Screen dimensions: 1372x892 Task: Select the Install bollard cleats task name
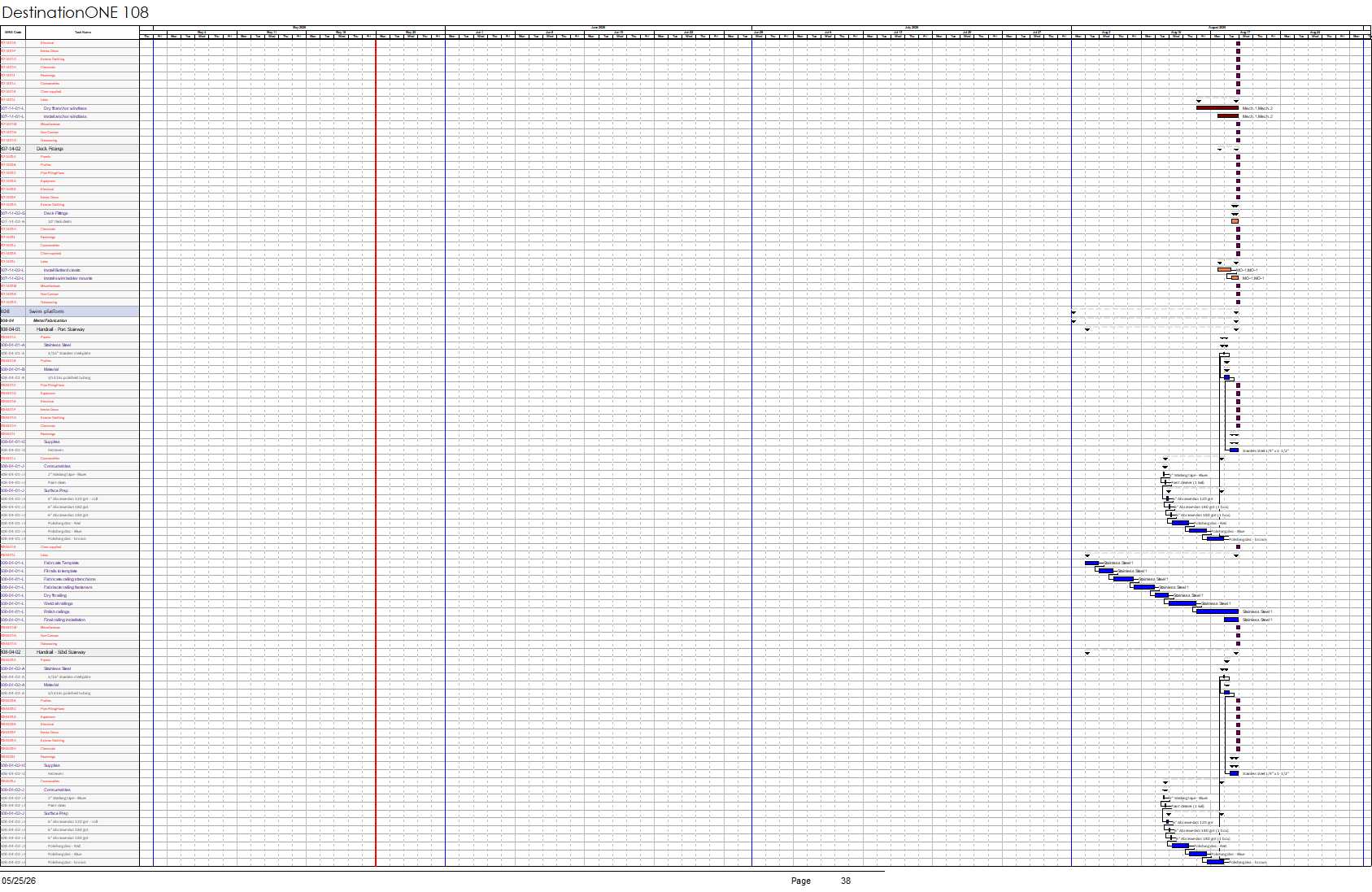(x=63, y=270)
